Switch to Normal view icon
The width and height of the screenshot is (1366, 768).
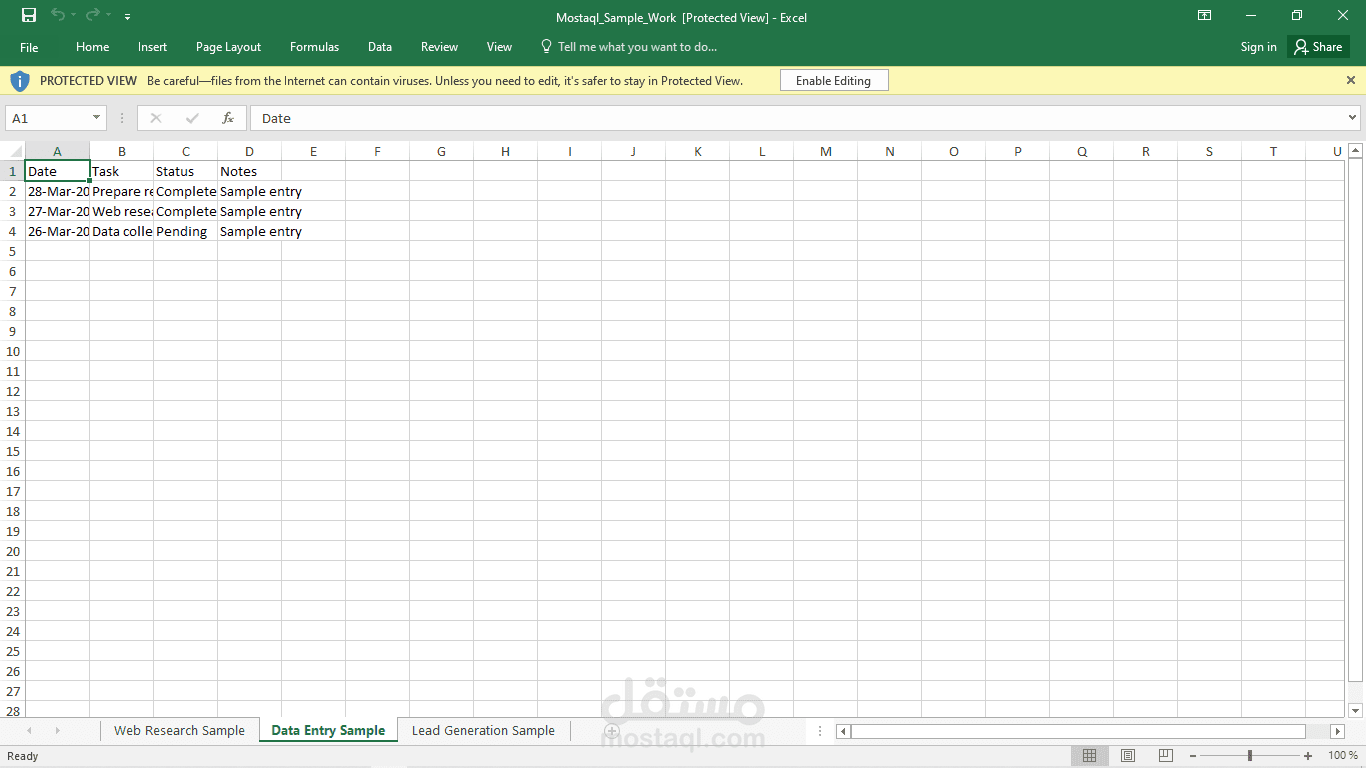point(1090,756)
